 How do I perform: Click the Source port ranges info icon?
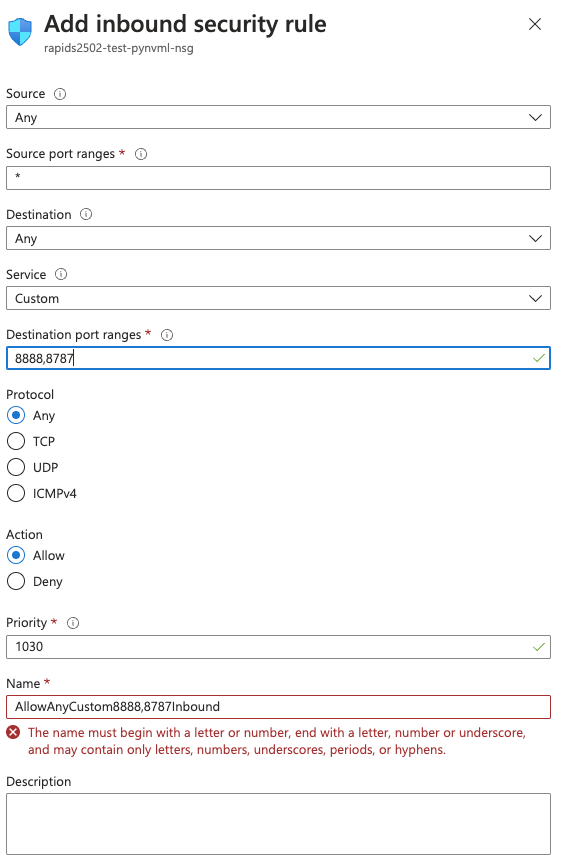tap(141, 154)
